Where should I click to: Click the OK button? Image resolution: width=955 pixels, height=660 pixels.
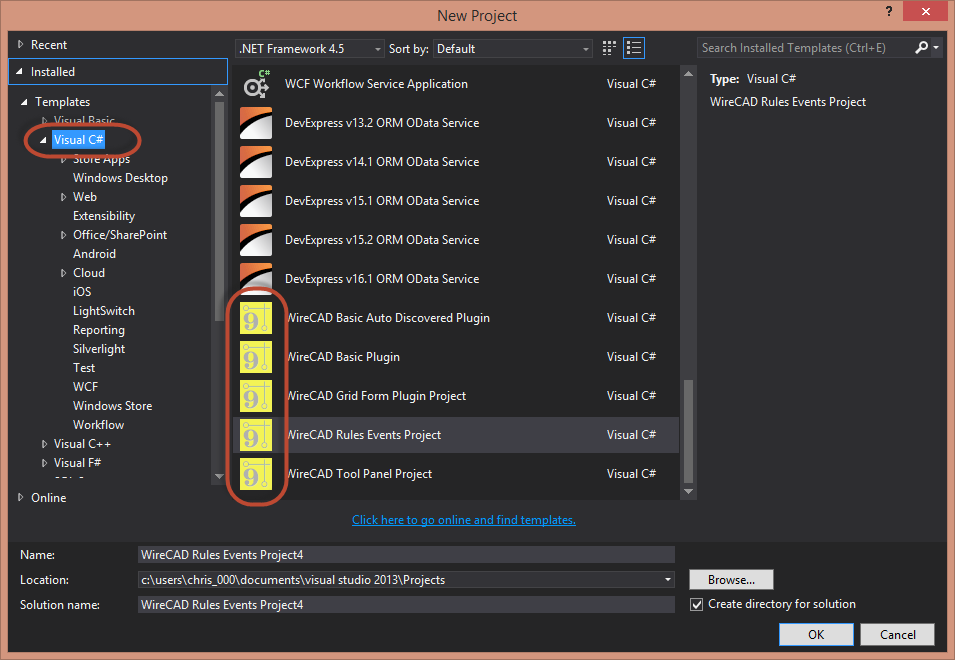point(816,634)
